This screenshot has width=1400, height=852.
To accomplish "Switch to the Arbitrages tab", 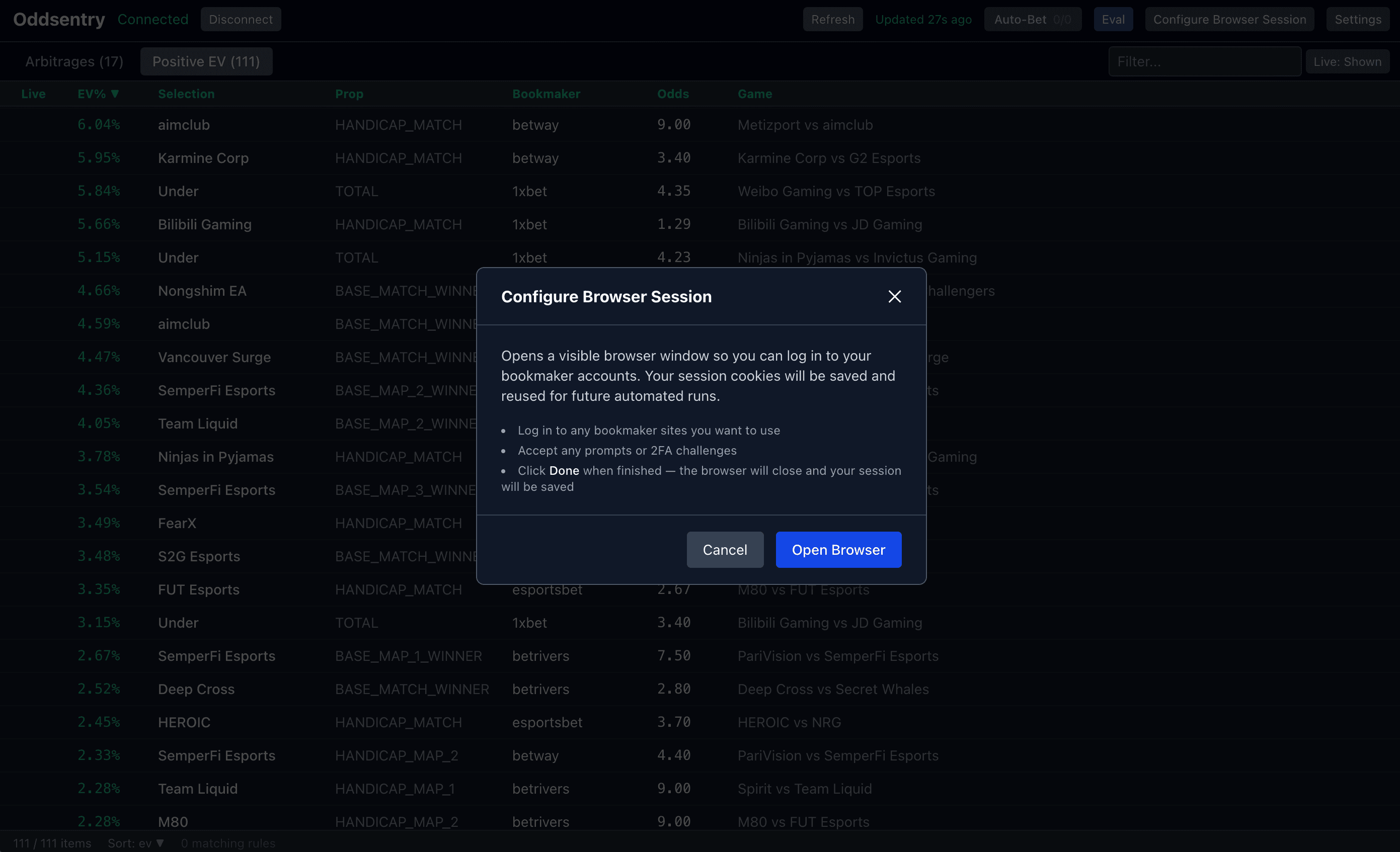I will [x=73, y=61].
